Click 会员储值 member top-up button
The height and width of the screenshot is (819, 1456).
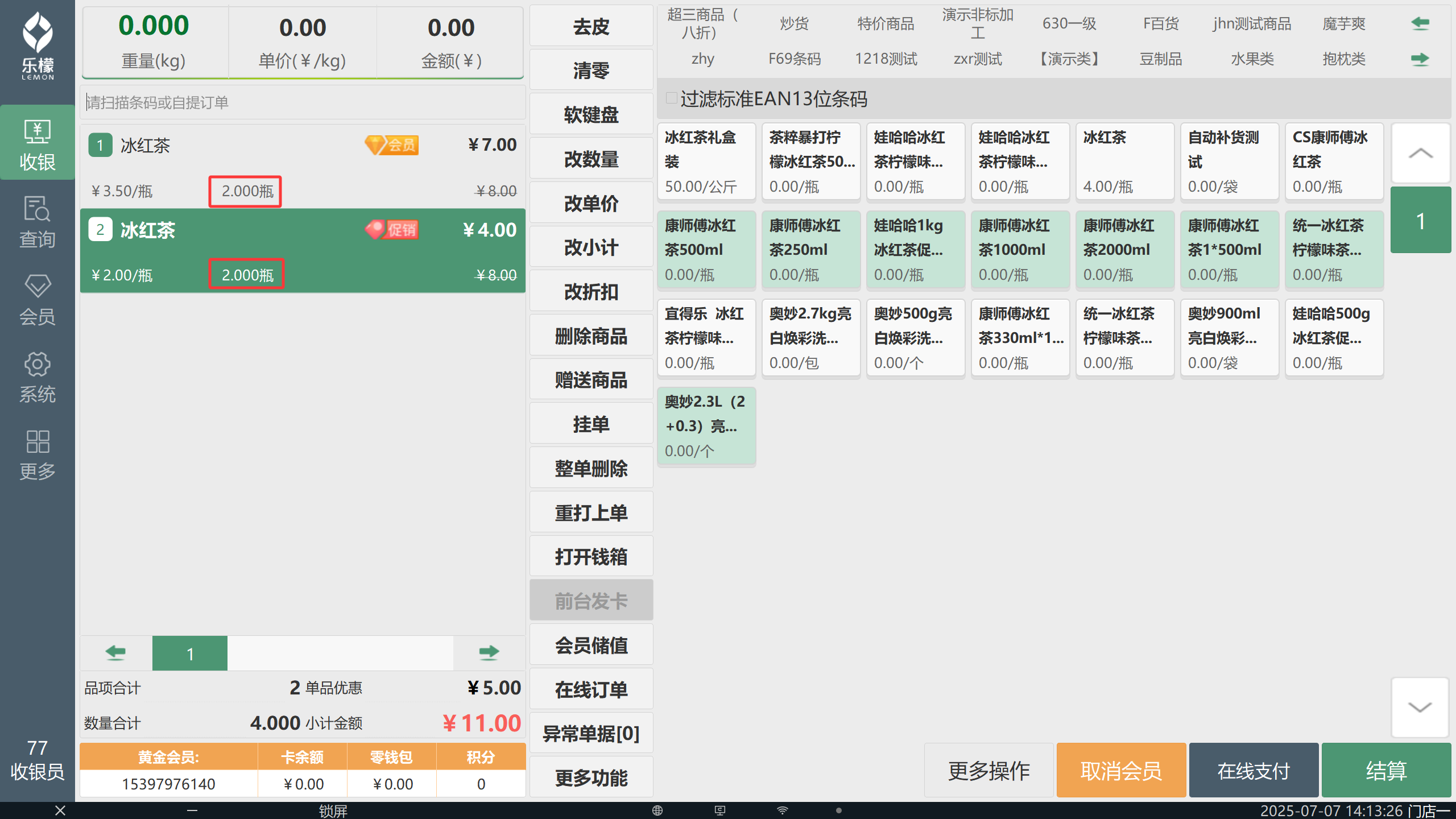591,645
